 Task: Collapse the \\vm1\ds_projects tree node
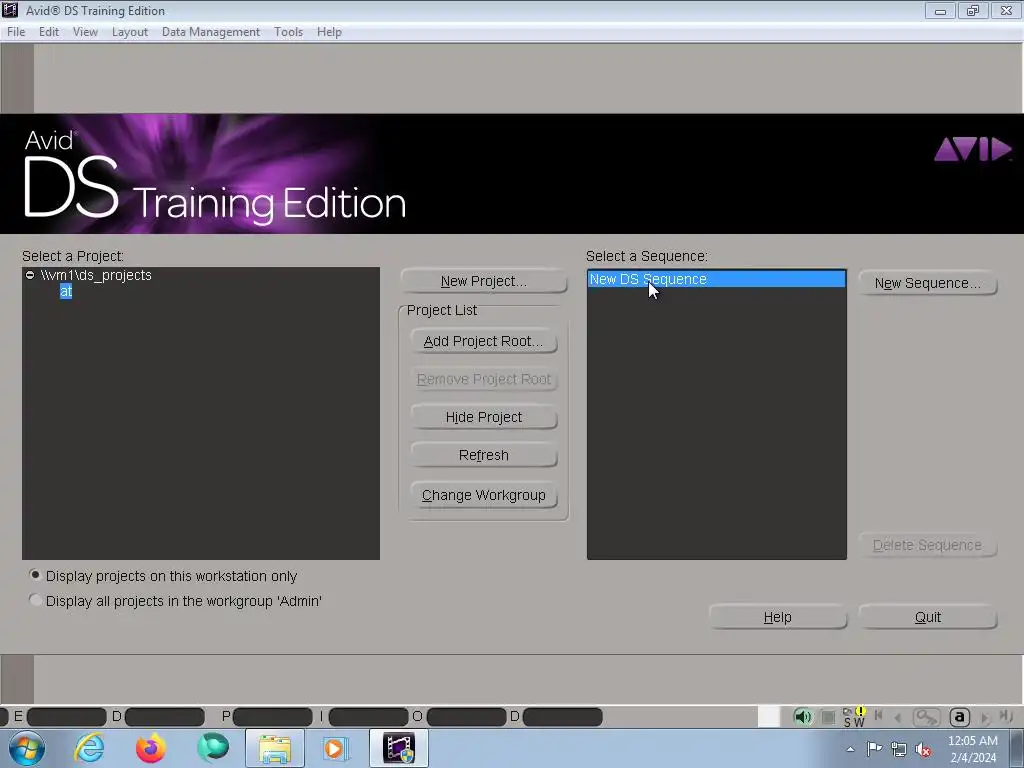tap(30, 275)
